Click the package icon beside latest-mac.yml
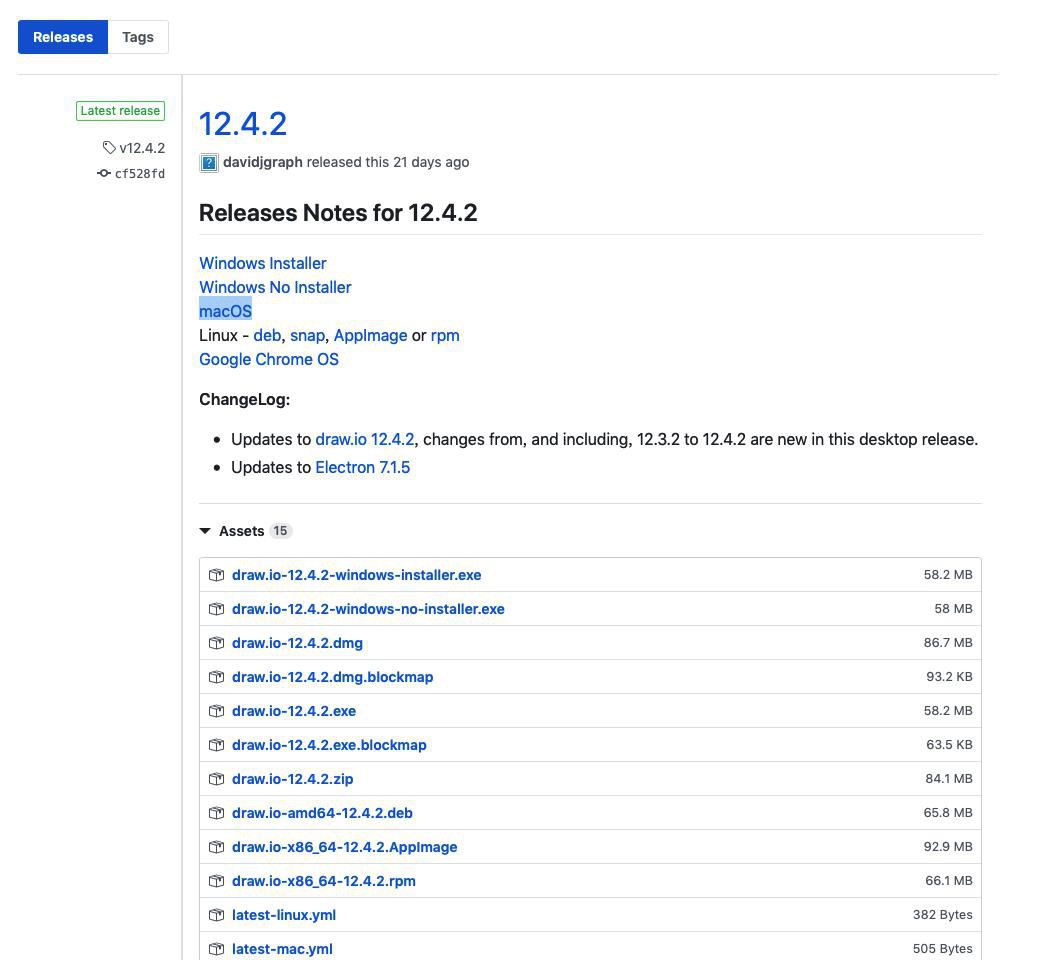 click(x=216, y=949)
